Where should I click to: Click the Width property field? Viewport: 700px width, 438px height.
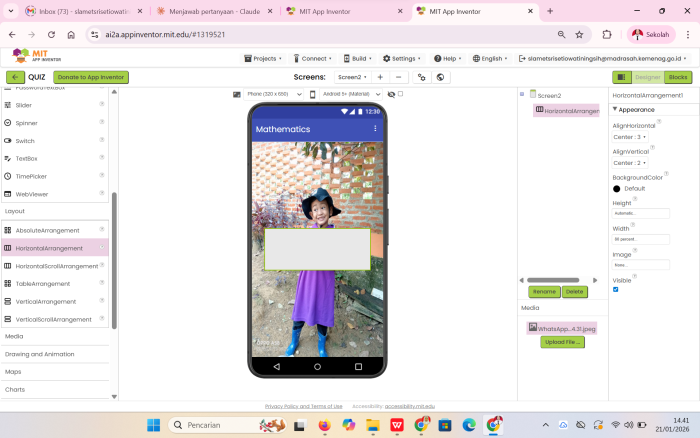640,239
